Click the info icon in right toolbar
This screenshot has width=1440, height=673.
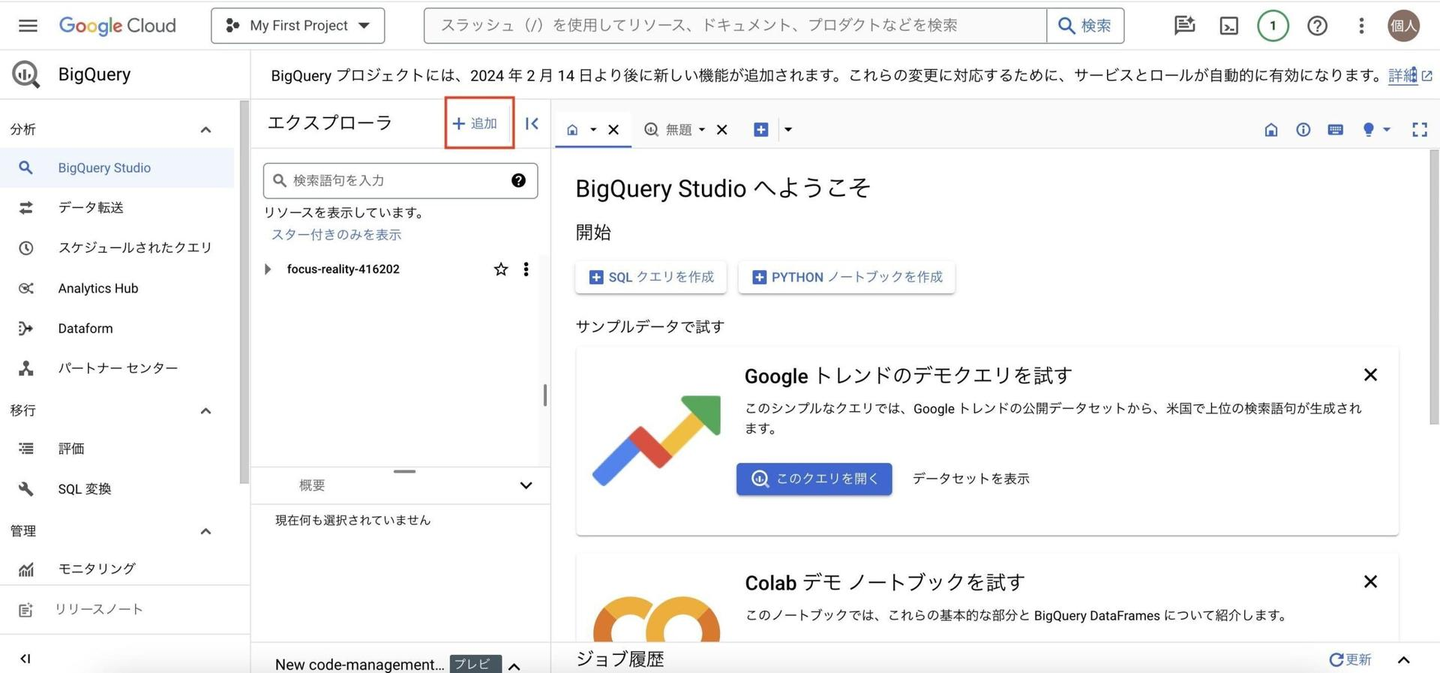[x=1303, y=129]
